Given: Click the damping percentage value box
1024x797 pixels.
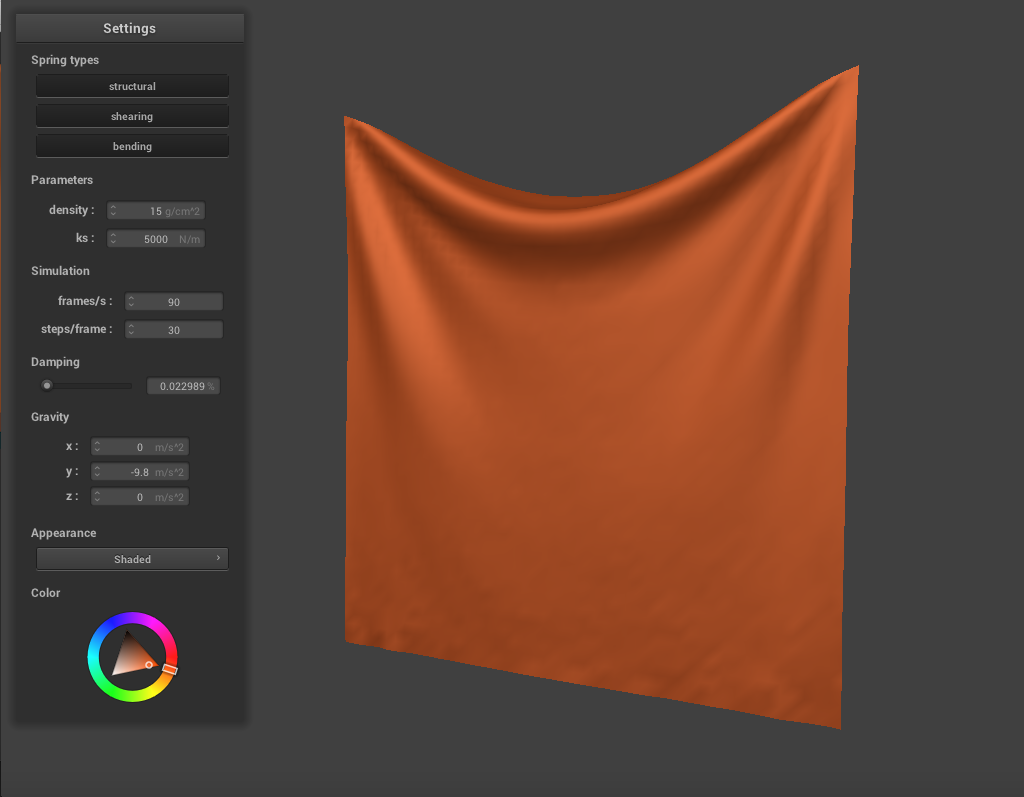Looking at the screenshot, I should tap(183, 386).
